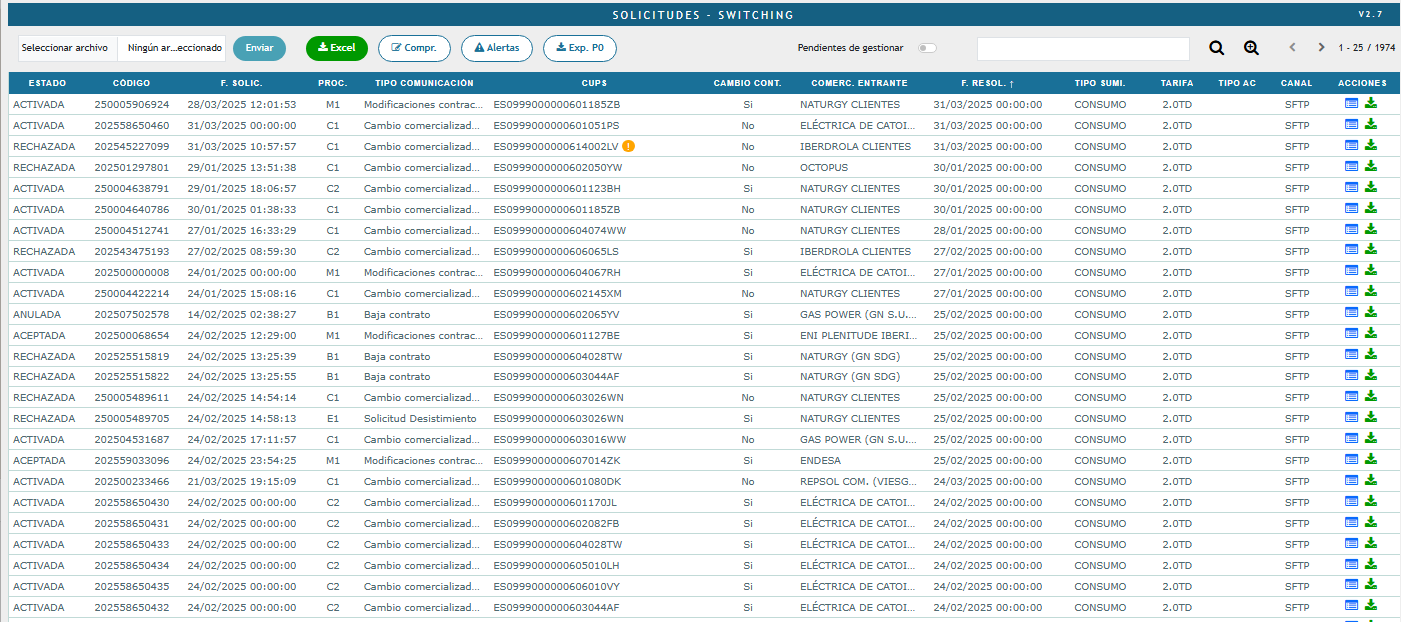Screen dimensions: 1401x622
Task: Click the Exp. P0 export button
Action: [x=579, y=48]
